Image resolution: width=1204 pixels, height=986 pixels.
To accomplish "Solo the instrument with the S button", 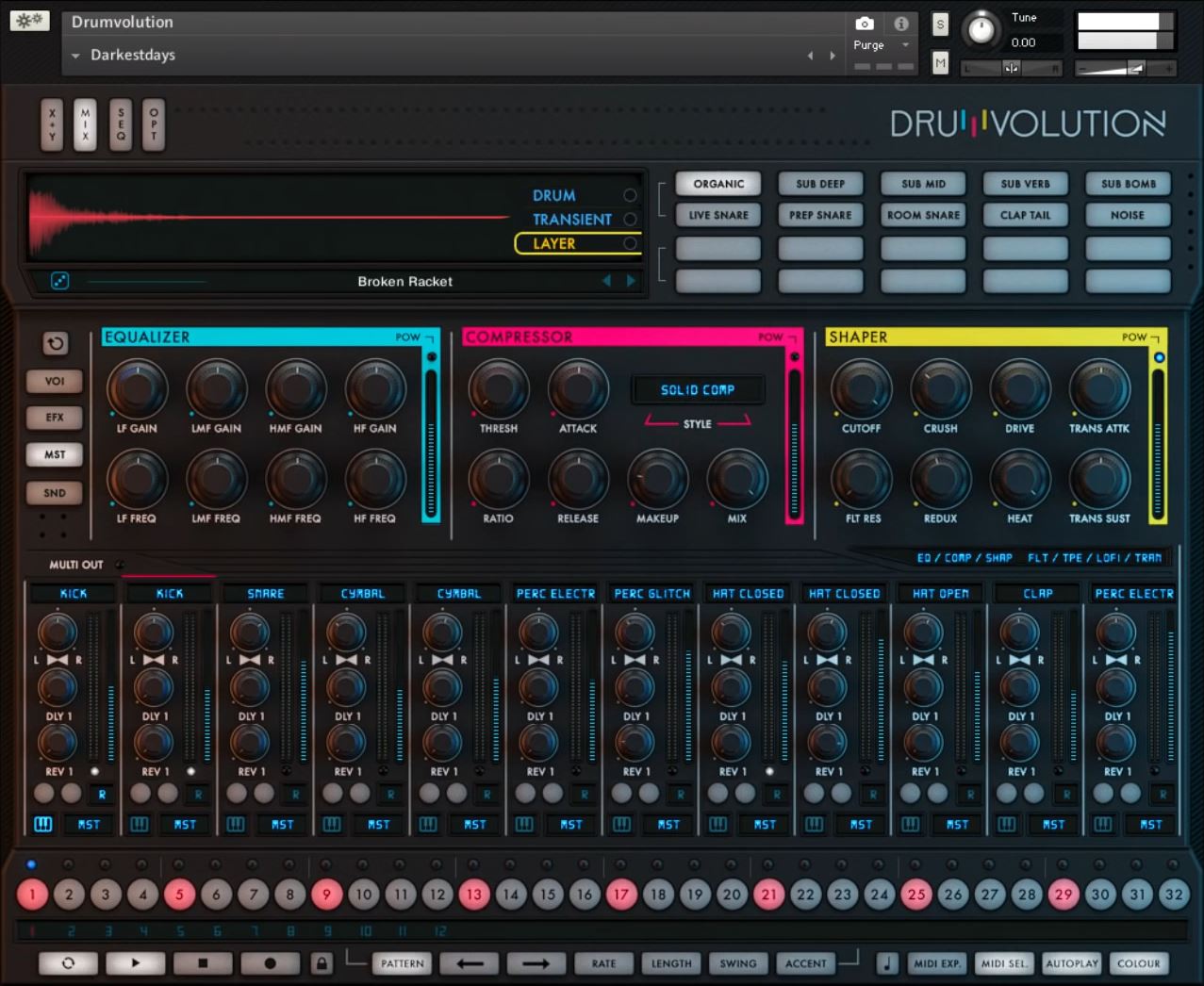I will click(x=940, y=25).
